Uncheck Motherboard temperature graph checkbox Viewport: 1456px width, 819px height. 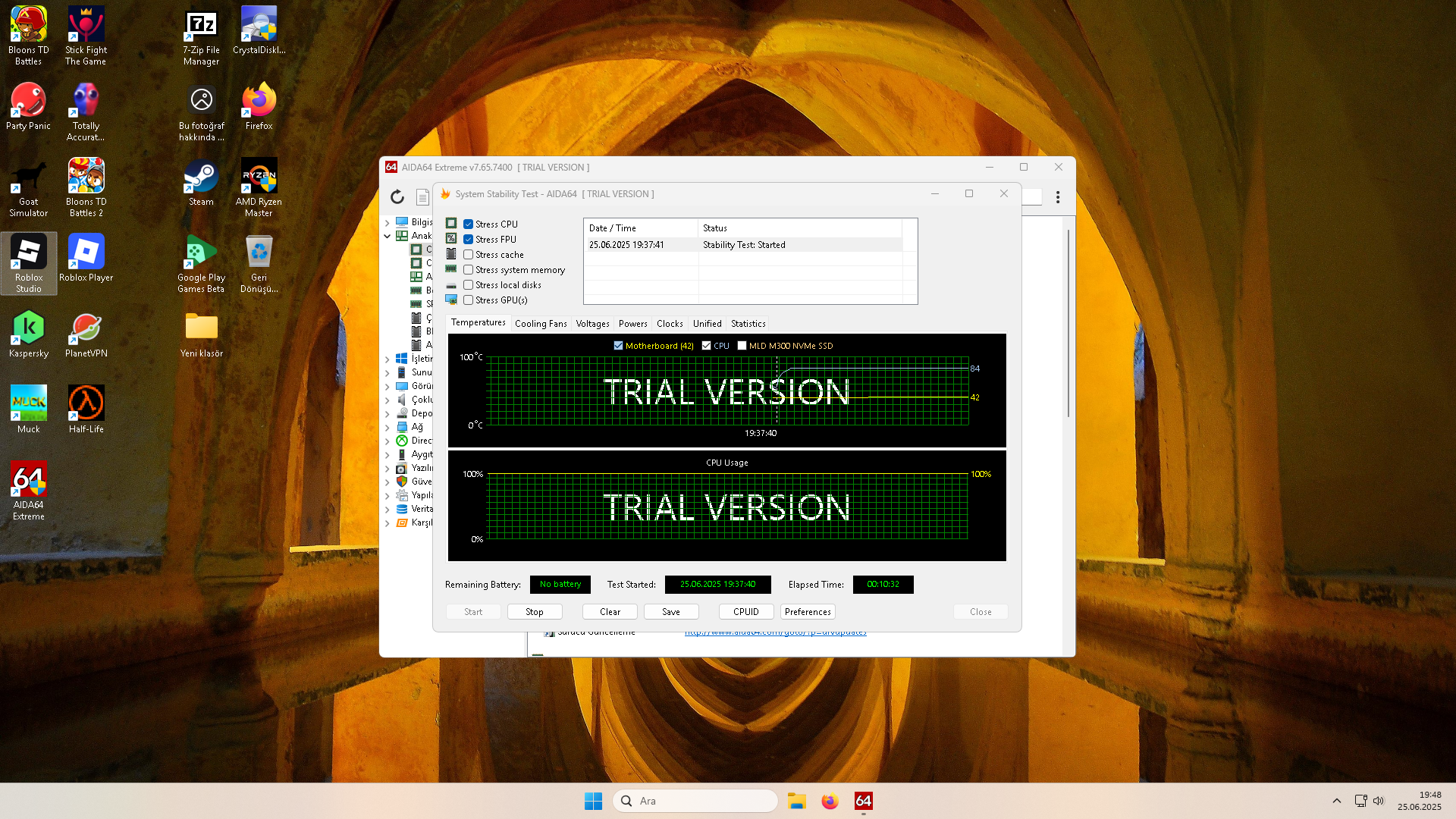[618, 346]
